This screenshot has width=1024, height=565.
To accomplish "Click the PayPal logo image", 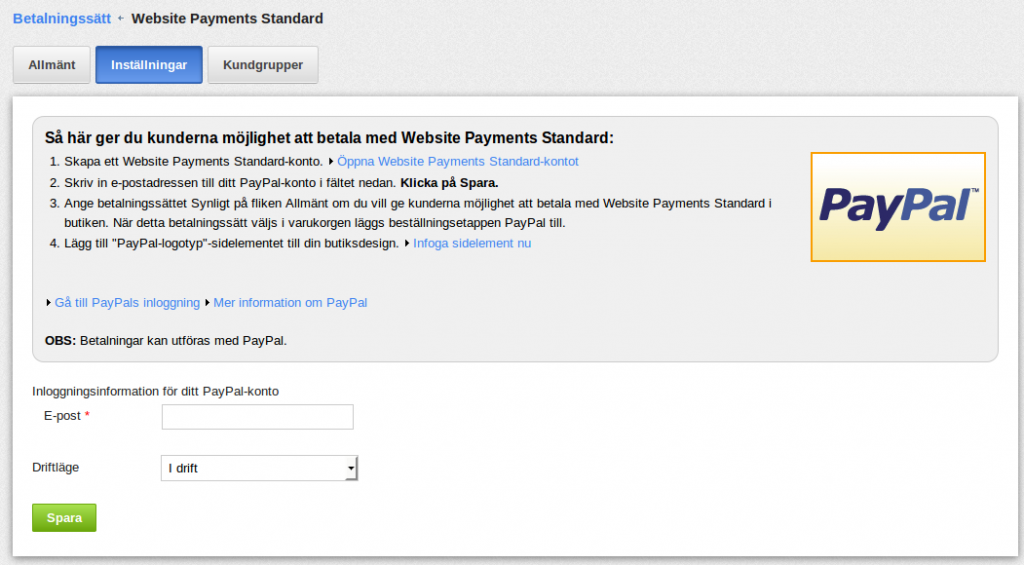I will pyautogui.click(x=898, y=207).
